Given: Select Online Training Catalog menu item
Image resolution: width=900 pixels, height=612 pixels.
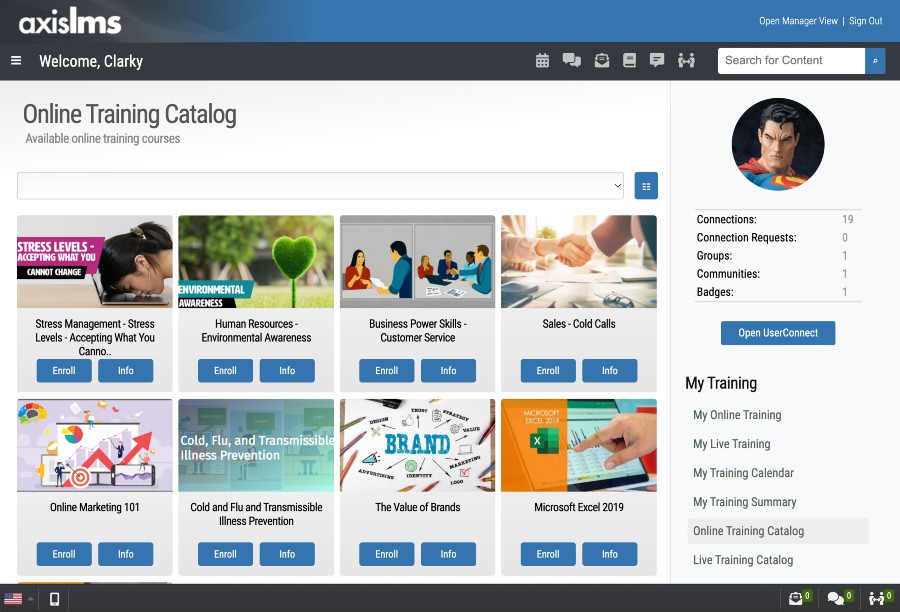Looking at the screenshot, I should tap(778, 531).
